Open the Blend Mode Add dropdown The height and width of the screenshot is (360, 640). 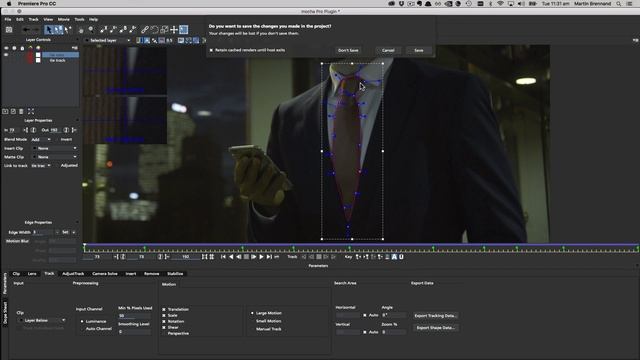pos(41,140)
